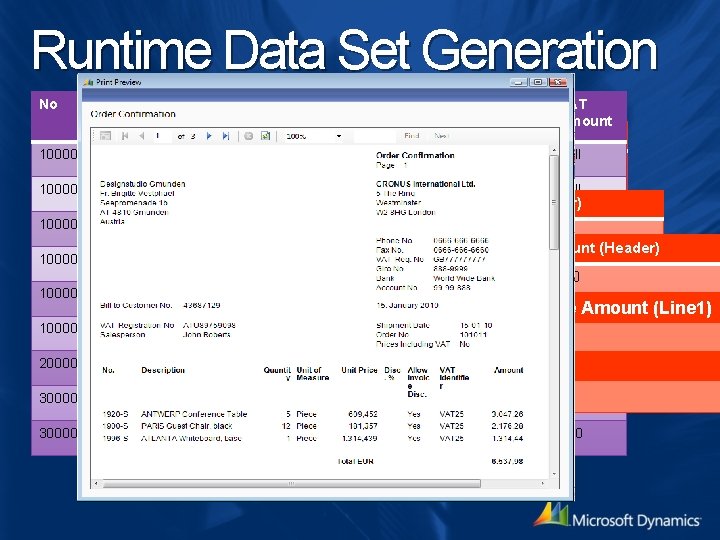This screenshot has width=720, height=540.
Task: Click 'ANTWERP Conference Table' line description
Action: tap(194, 414)
